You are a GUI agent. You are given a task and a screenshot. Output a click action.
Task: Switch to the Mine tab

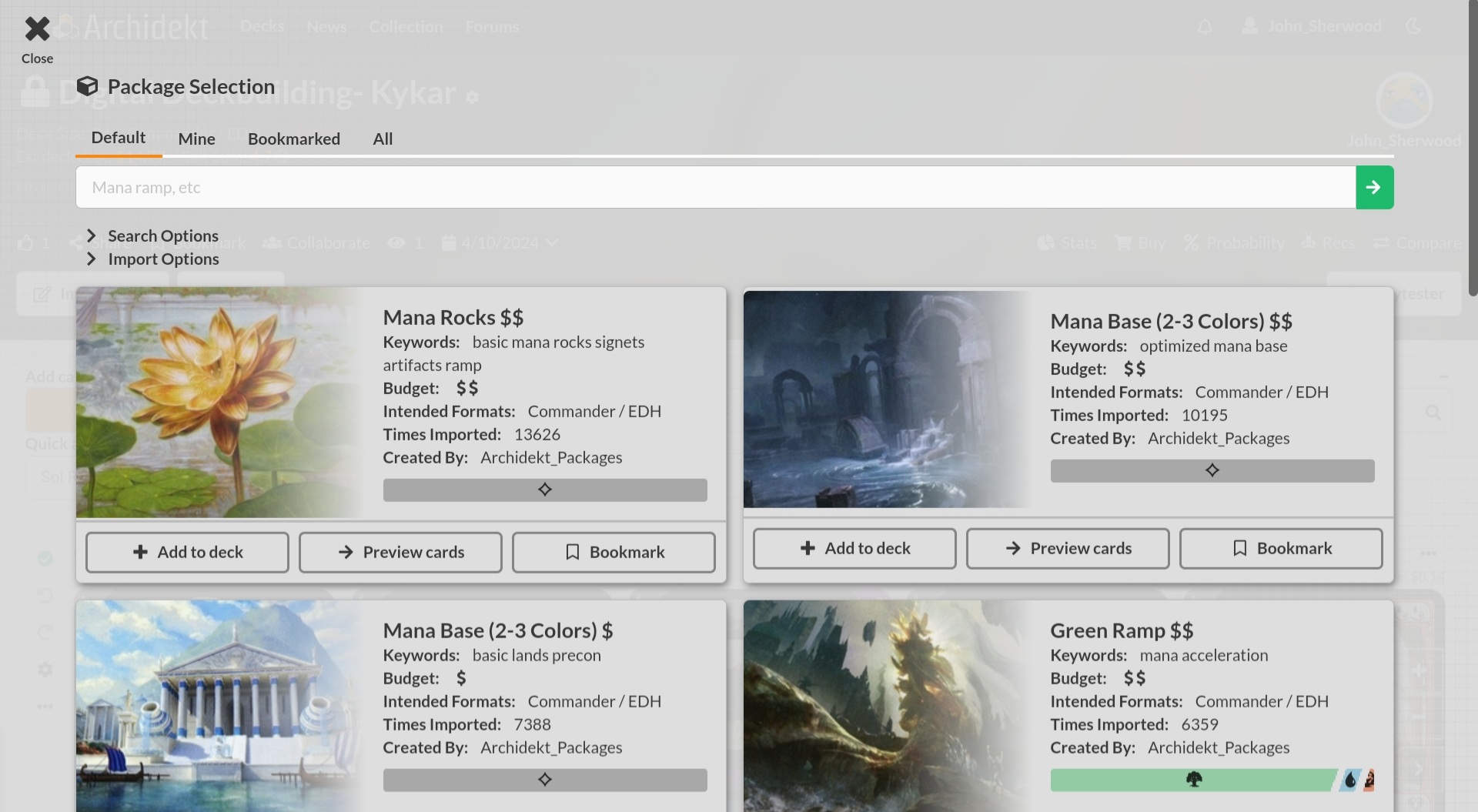point(196,139)
